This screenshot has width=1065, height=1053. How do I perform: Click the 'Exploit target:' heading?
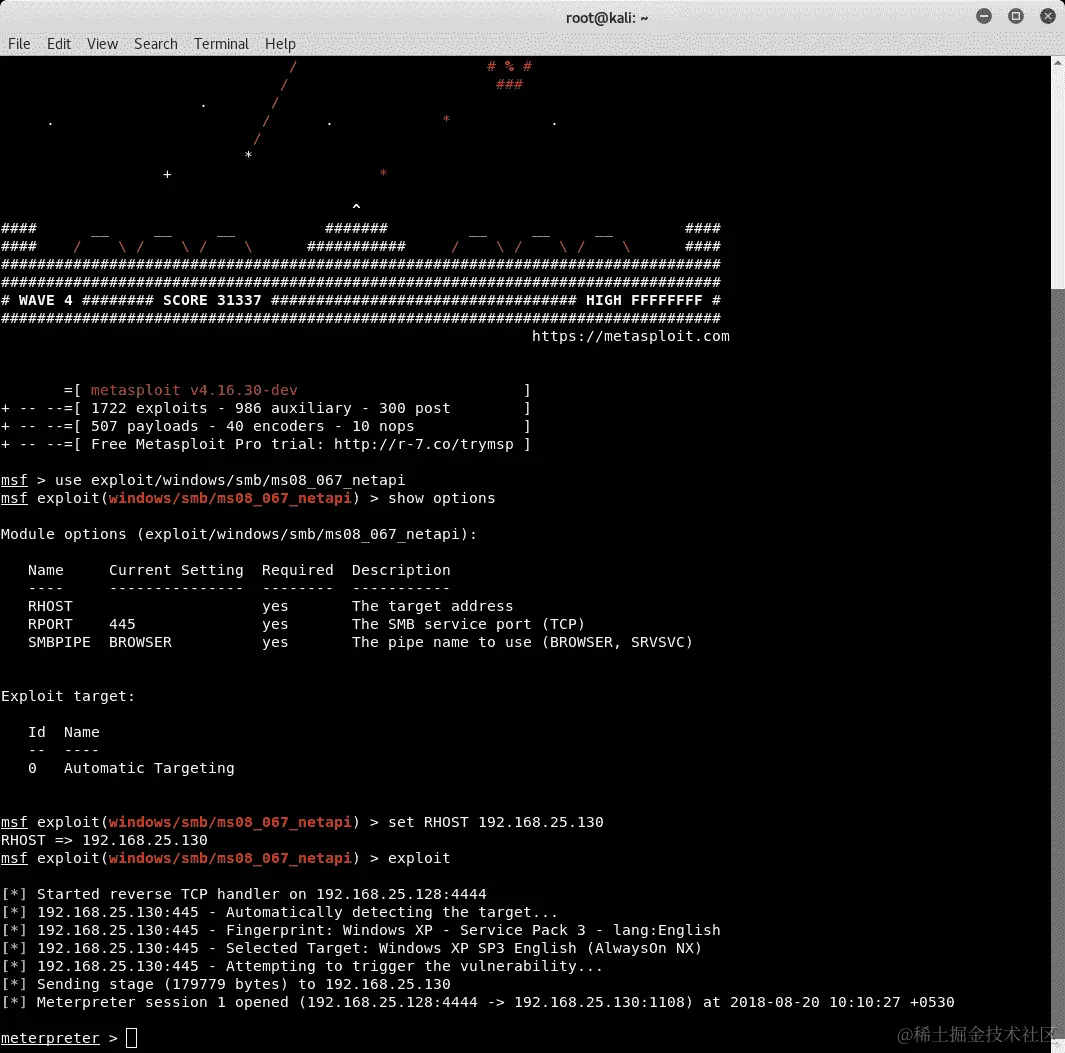click(68, 696)
